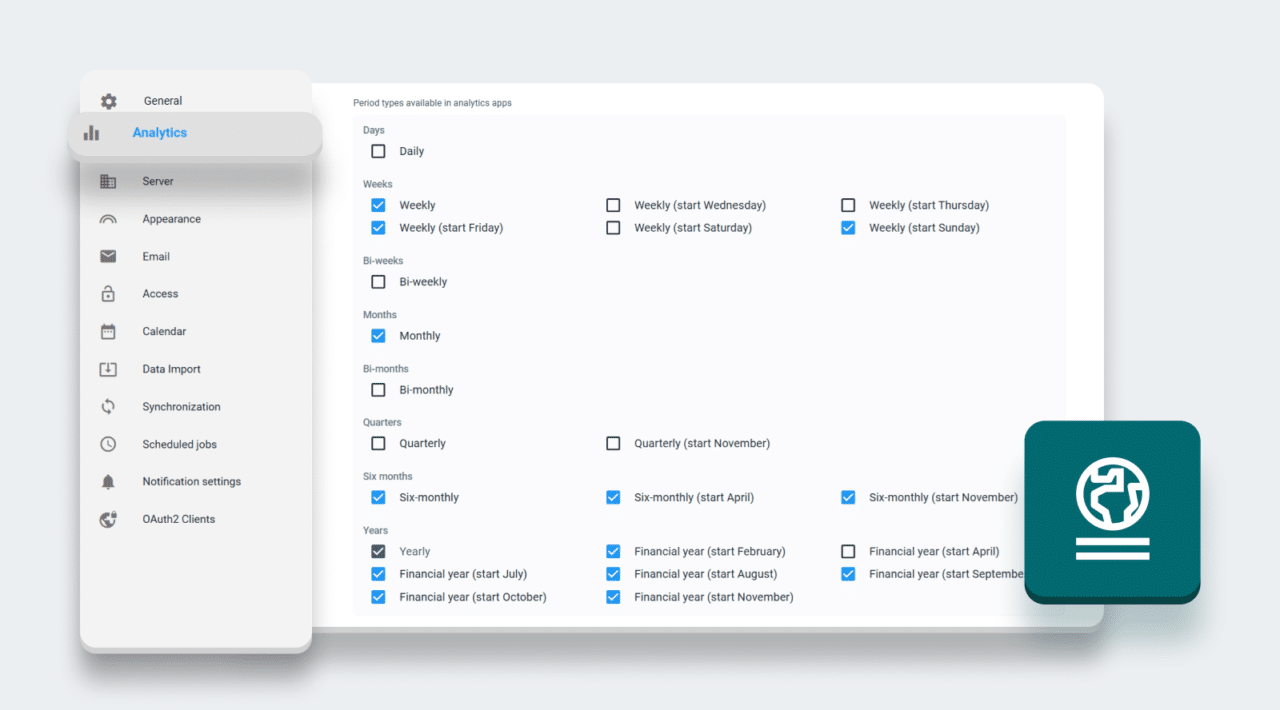Click the Notification settings bell icon

108,482
